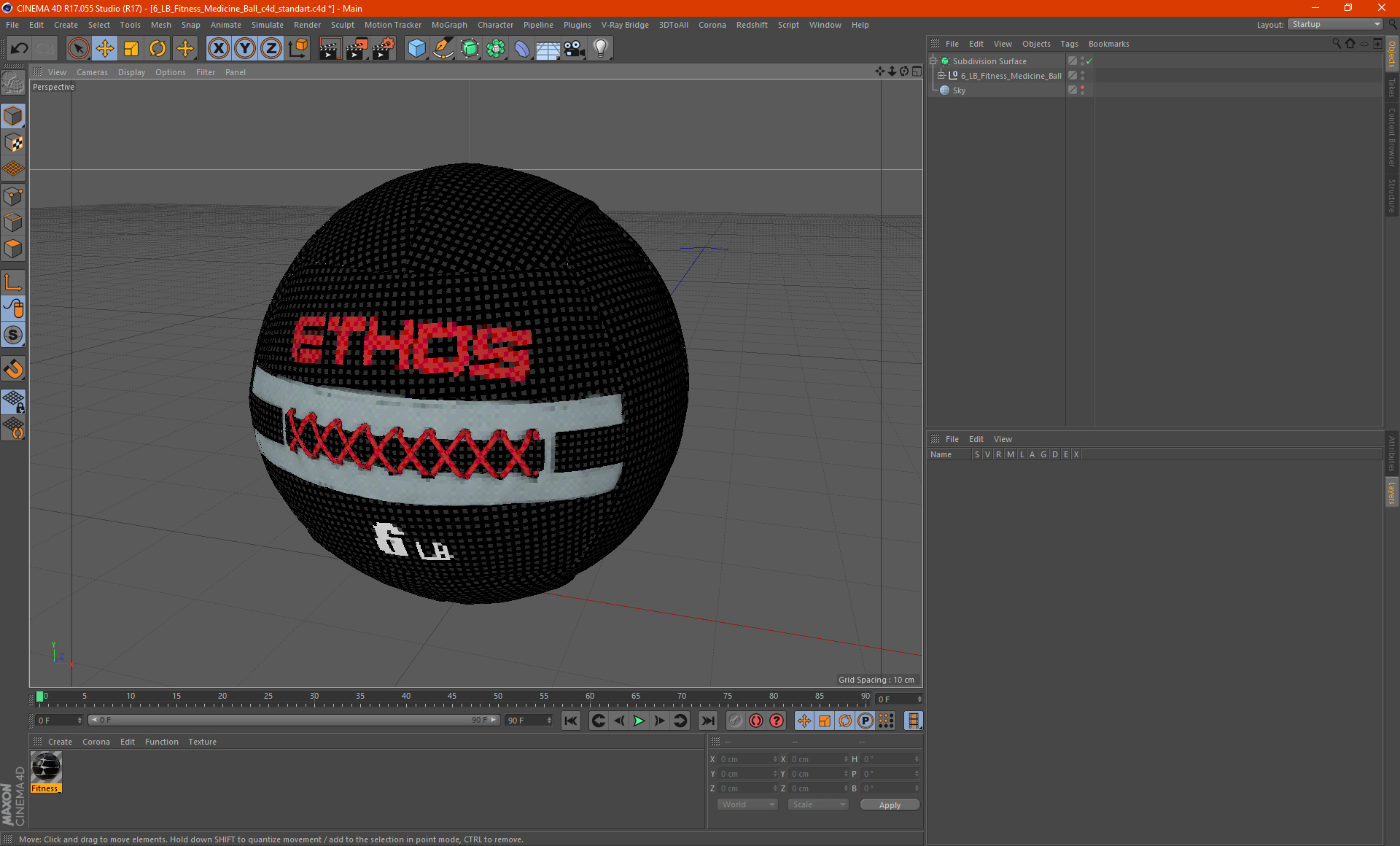Open viewport Display menu
1400x846 pixels.
[x=131, y=72]
